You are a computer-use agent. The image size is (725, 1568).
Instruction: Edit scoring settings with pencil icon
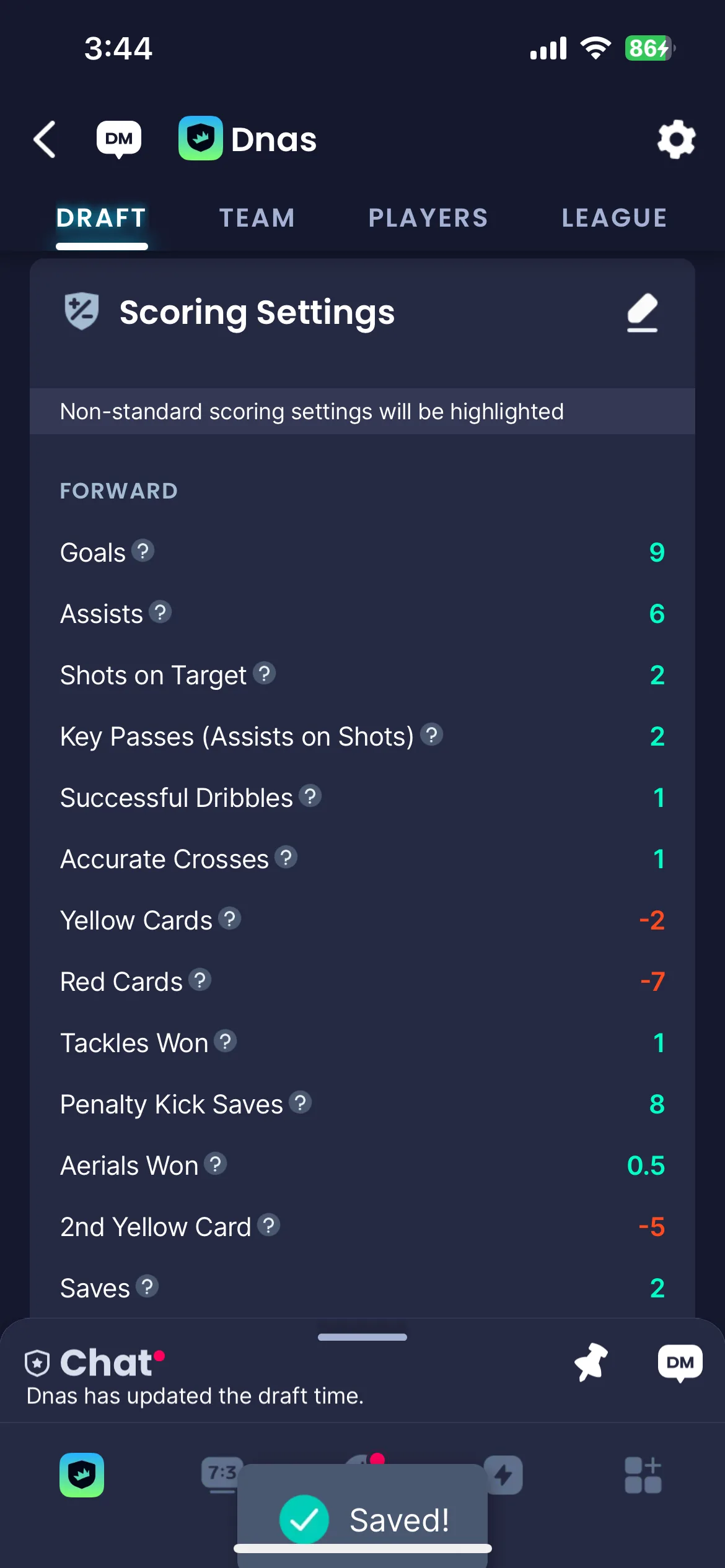coord(642,313)
